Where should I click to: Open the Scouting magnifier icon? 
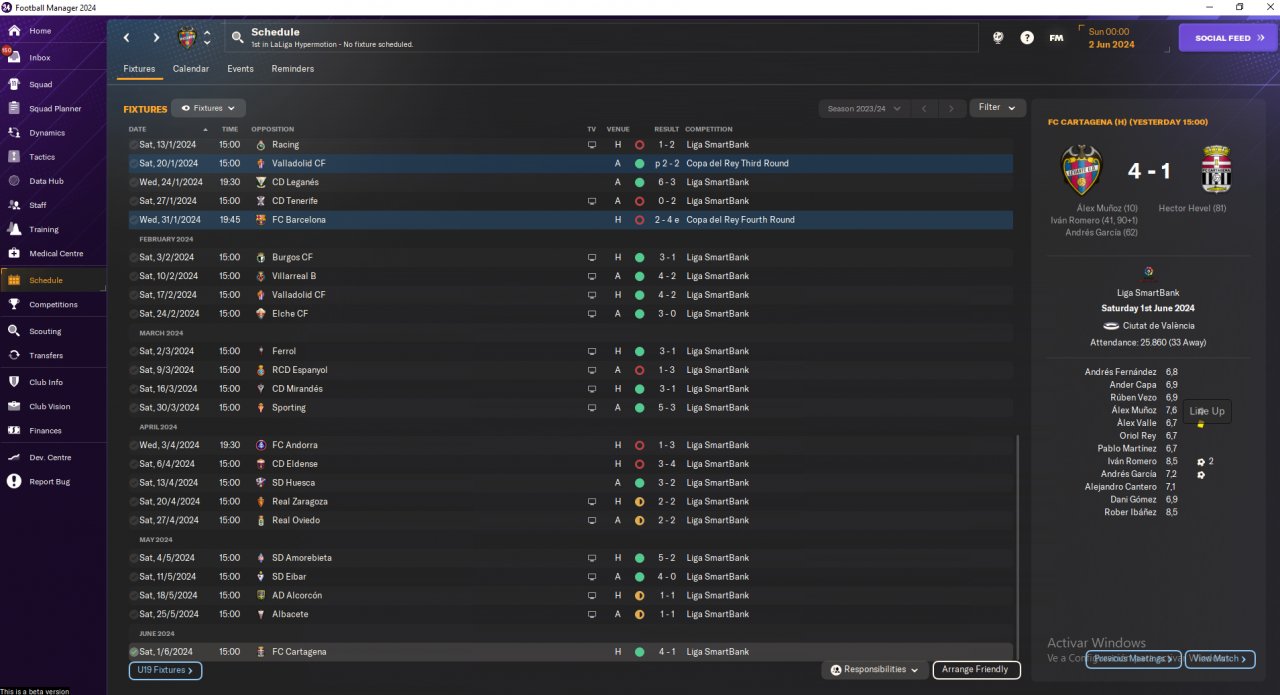click(14, 331)
